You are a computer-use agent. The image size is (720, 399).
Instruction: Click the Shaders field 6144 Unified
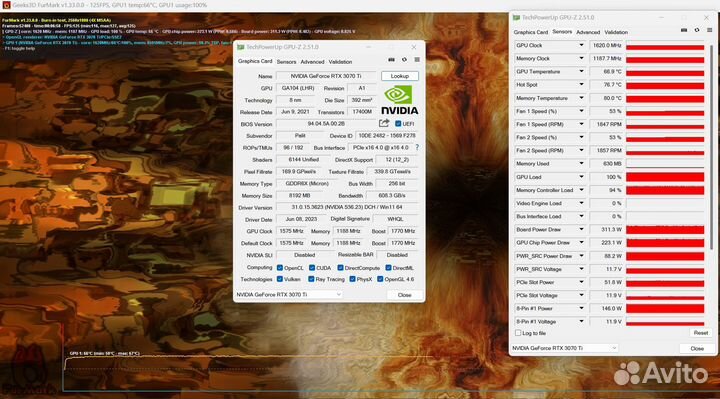(x=304, y=159)
